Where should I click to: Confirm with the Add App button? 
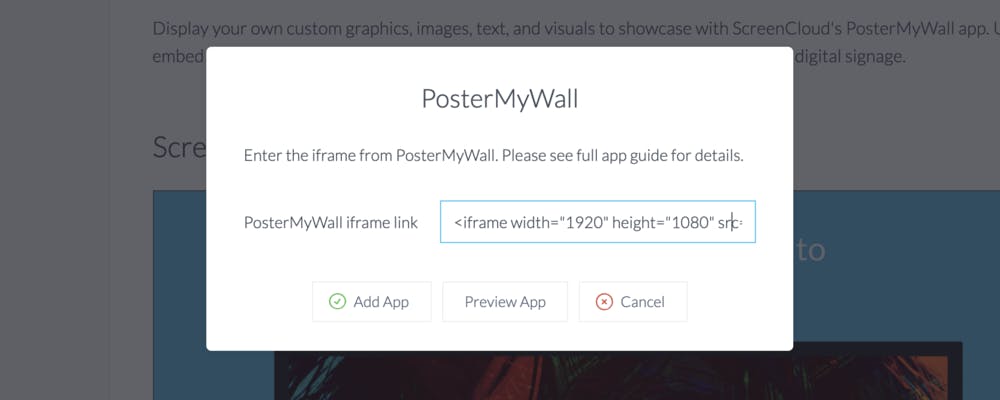click(x=372, y=301)
